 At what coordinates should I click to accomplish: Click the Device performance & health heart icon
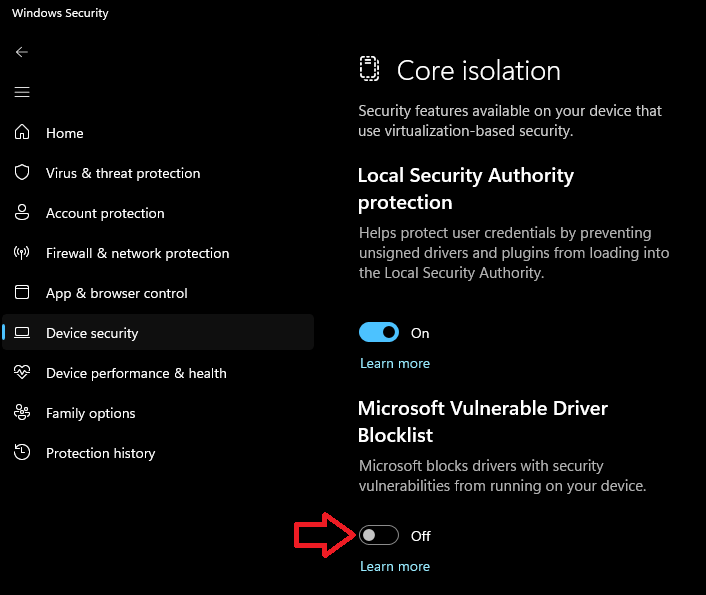pos(22,373)
